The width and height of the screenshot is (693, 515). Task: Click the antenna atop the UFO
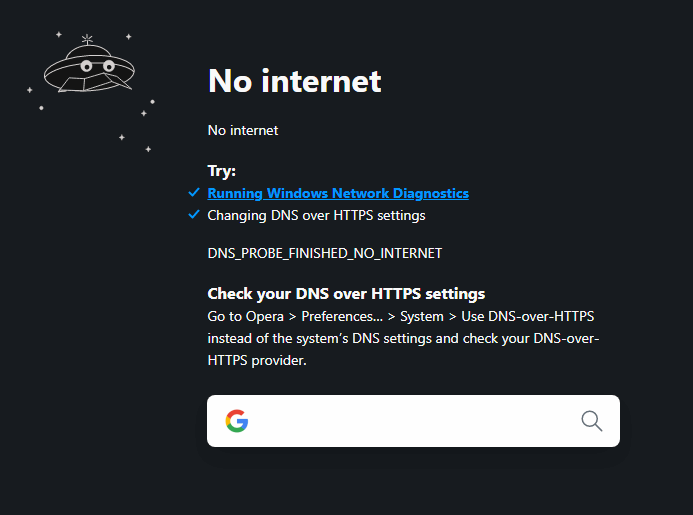click(x=88, y=41)
